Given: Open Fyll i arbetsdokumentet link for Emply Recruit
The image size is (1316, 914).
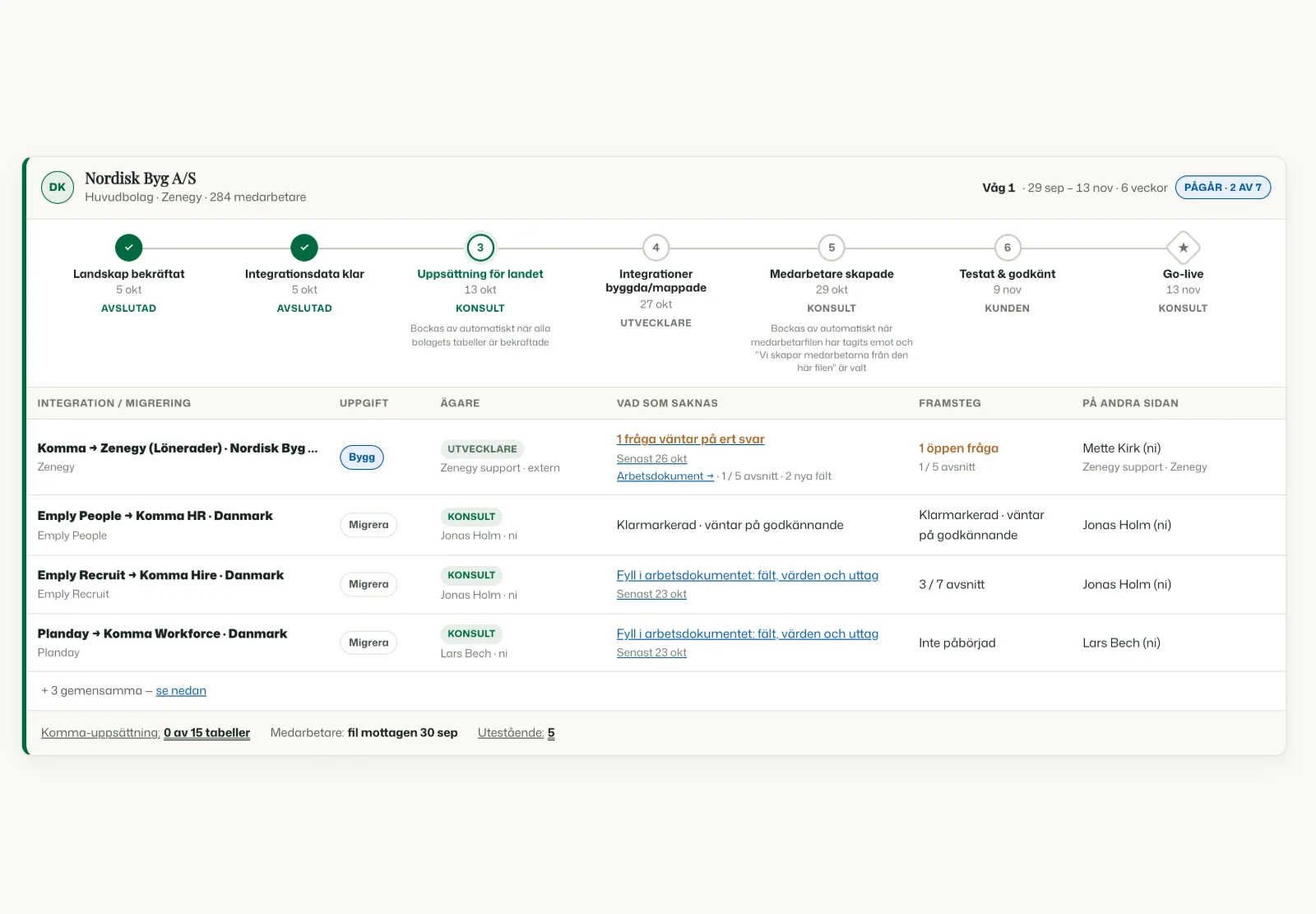Looking at the screenshot, I should (748, 575).
